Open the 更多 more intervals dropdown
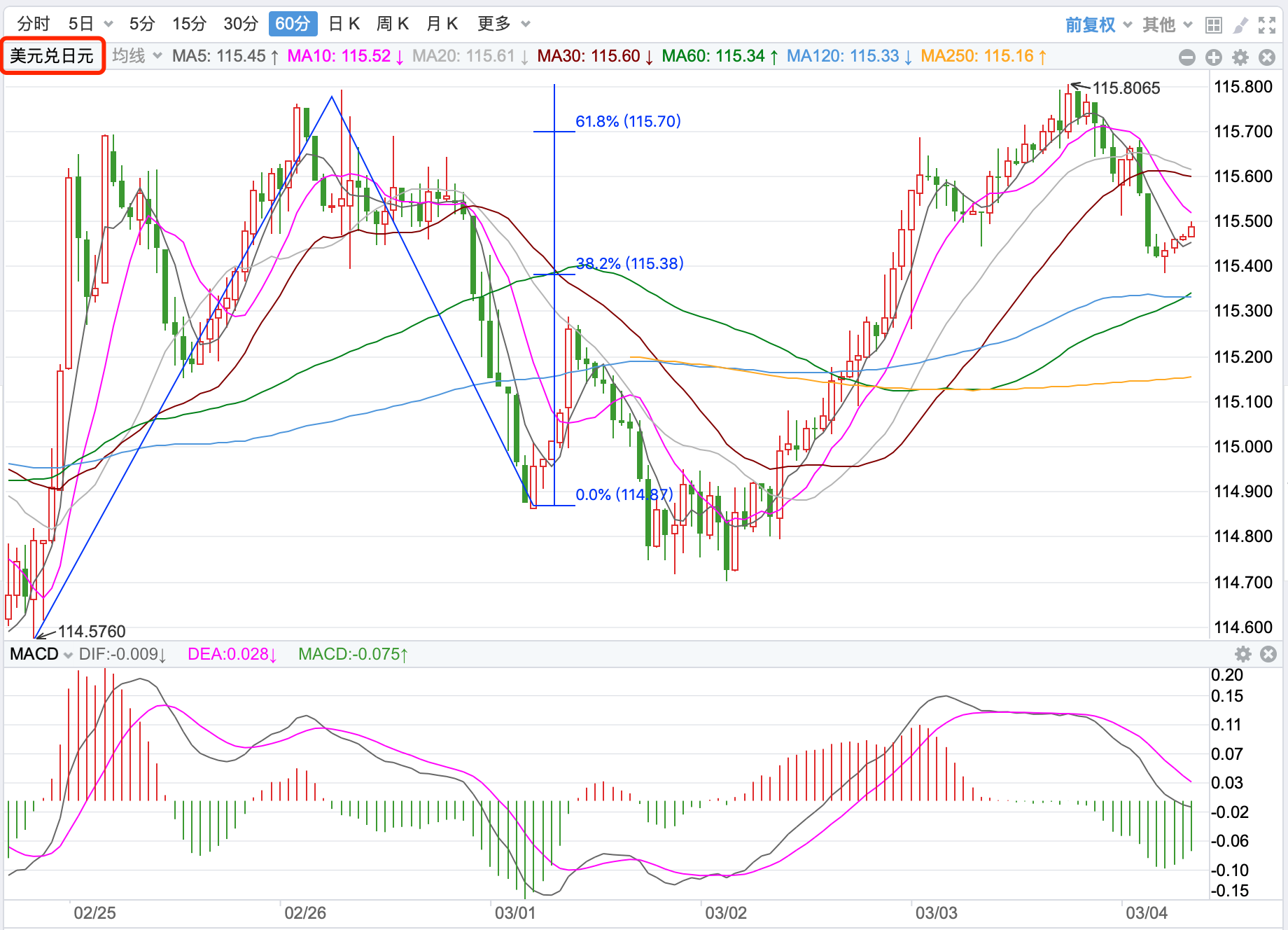Image resolution: width=1288 pixels, height=930 pixels. point(504,24)
